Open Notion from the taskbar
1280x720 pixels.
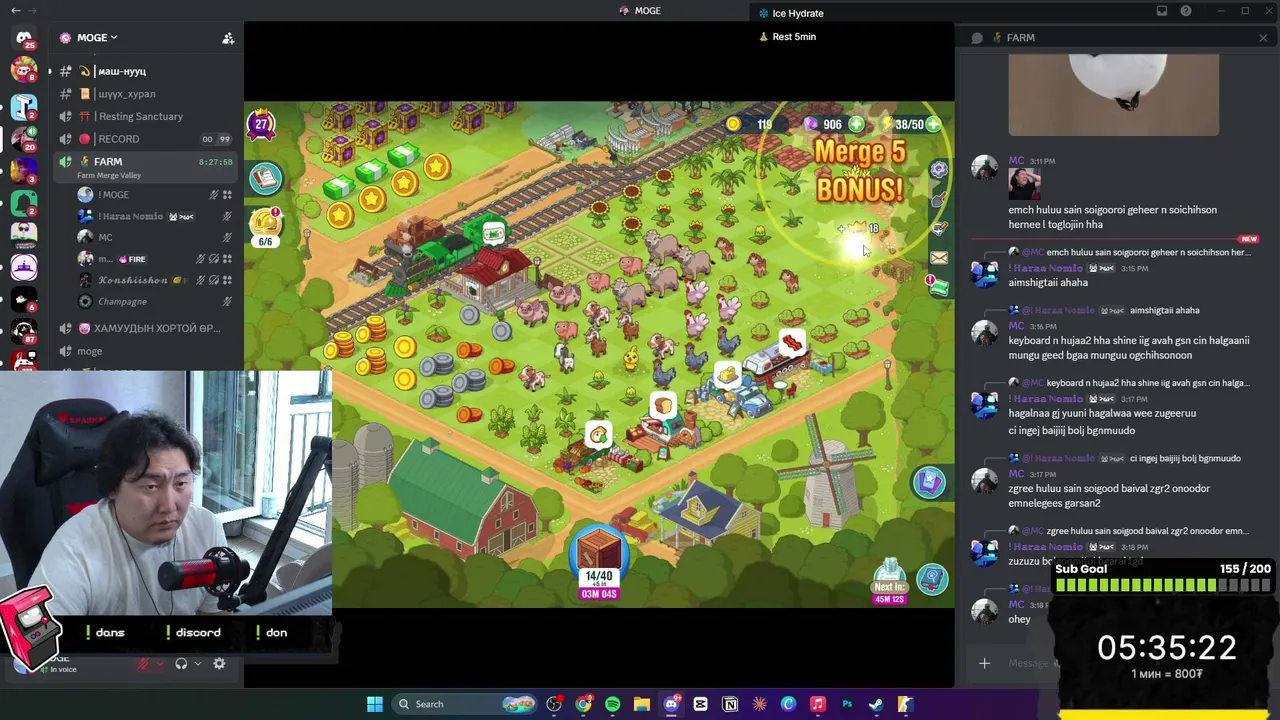click(x=730, y=704)
